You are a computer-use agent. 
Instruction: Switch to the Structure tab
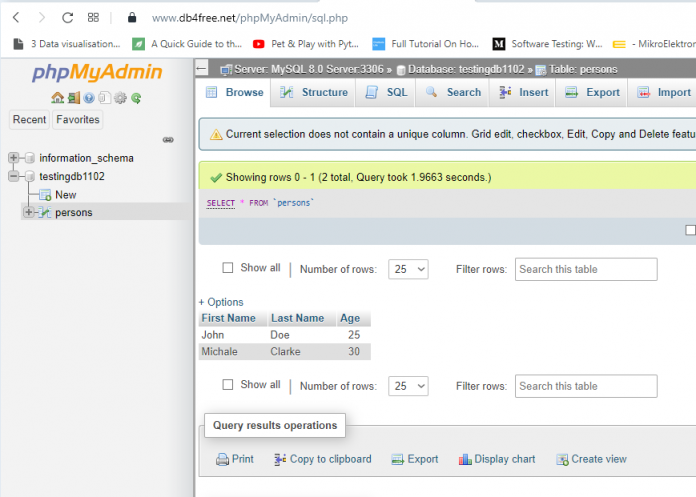313,92
